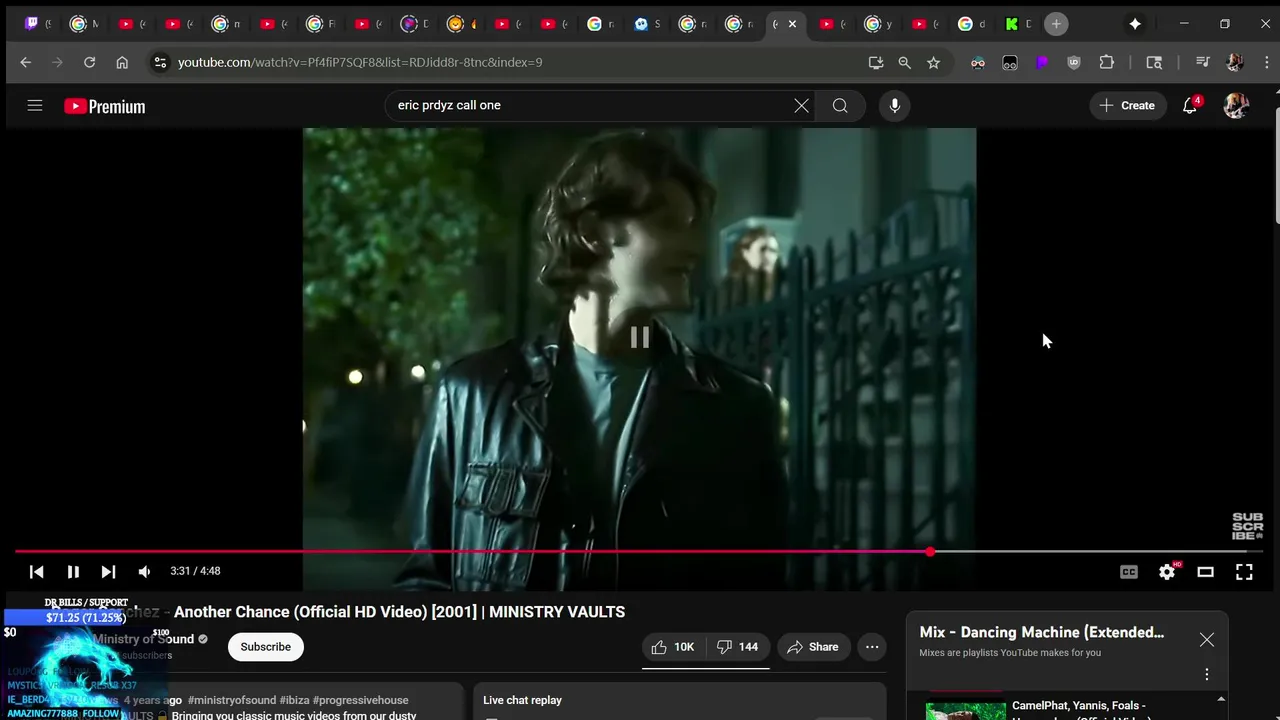Pause the video in player controls
Image resolution: width=1280 pixels, height=720 pixels.
click(73, 571)
